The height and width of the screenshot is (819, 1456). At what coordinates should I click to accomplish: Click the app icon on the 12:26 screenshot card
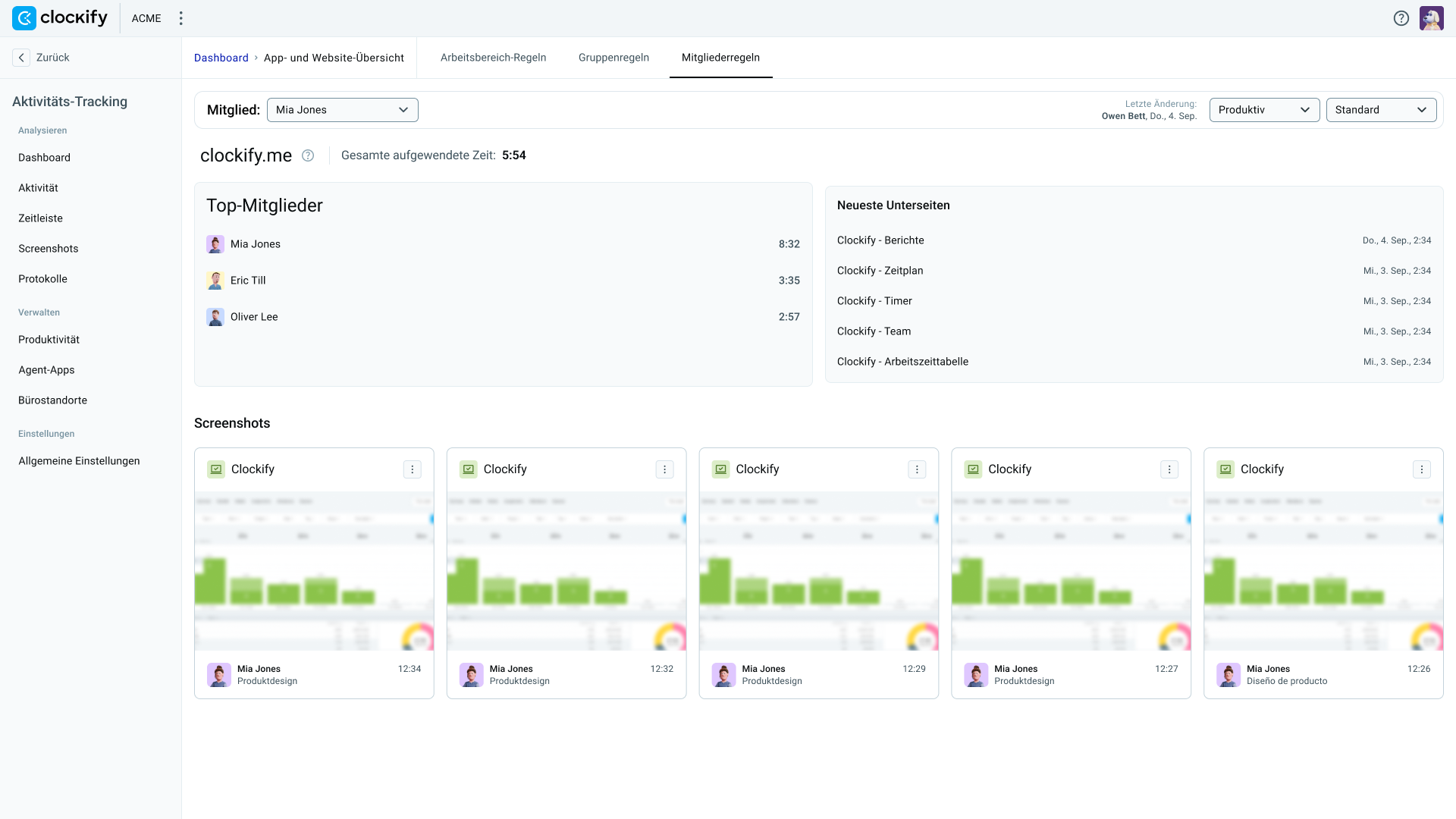[x=1225, y=469]
